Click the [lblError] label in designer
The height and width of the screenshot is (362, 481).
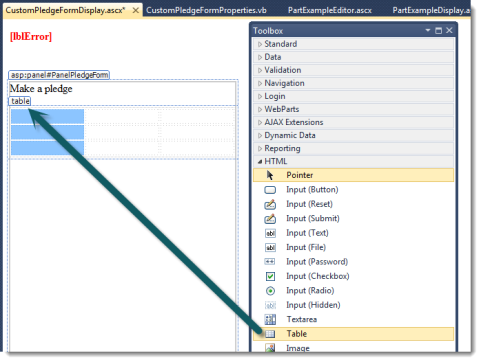(x=31, y=36)
